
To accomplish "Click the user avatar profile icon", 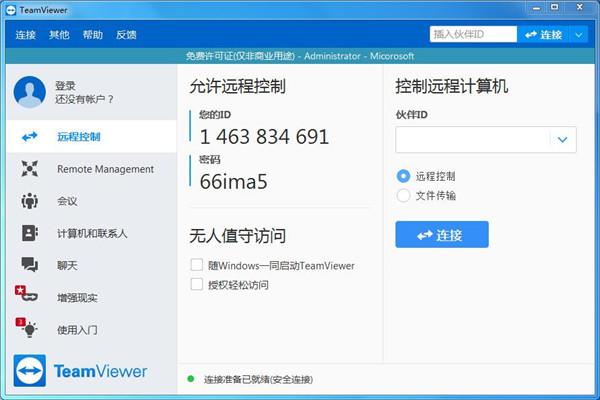I will (29, 92).
